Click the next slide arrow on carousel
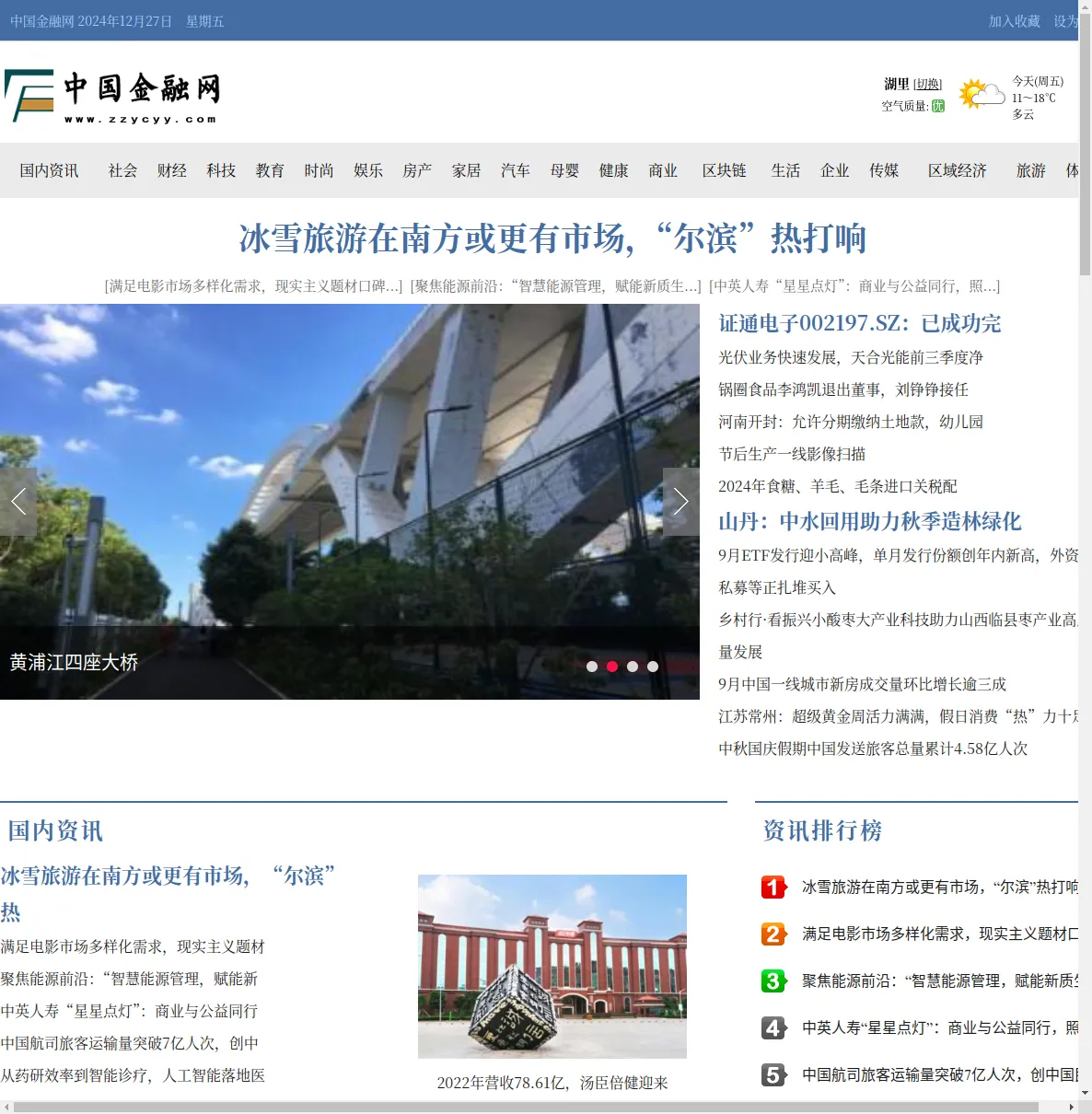1092x1114 pixels. click(681, 502)
